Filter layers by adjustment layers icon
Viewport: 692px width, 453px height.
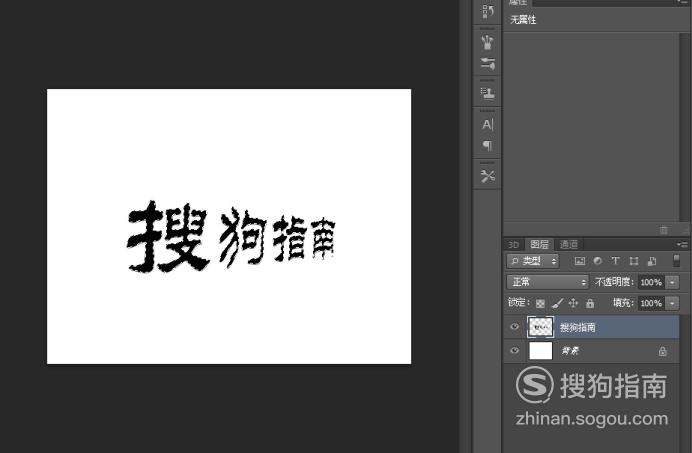[x=598, y=261]
